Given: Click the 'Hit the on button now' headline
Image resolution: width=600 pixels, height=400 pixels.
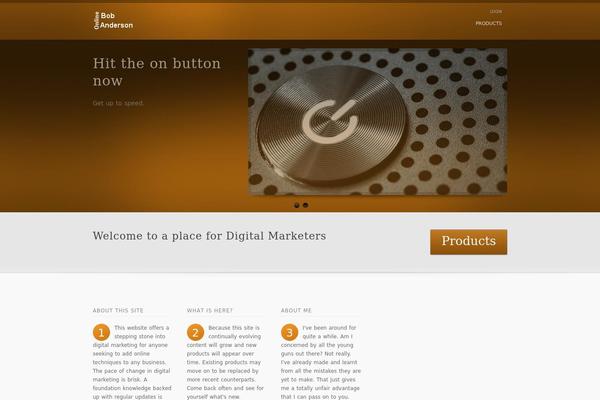Looking at the screenshot, I should tap(157, 72).
